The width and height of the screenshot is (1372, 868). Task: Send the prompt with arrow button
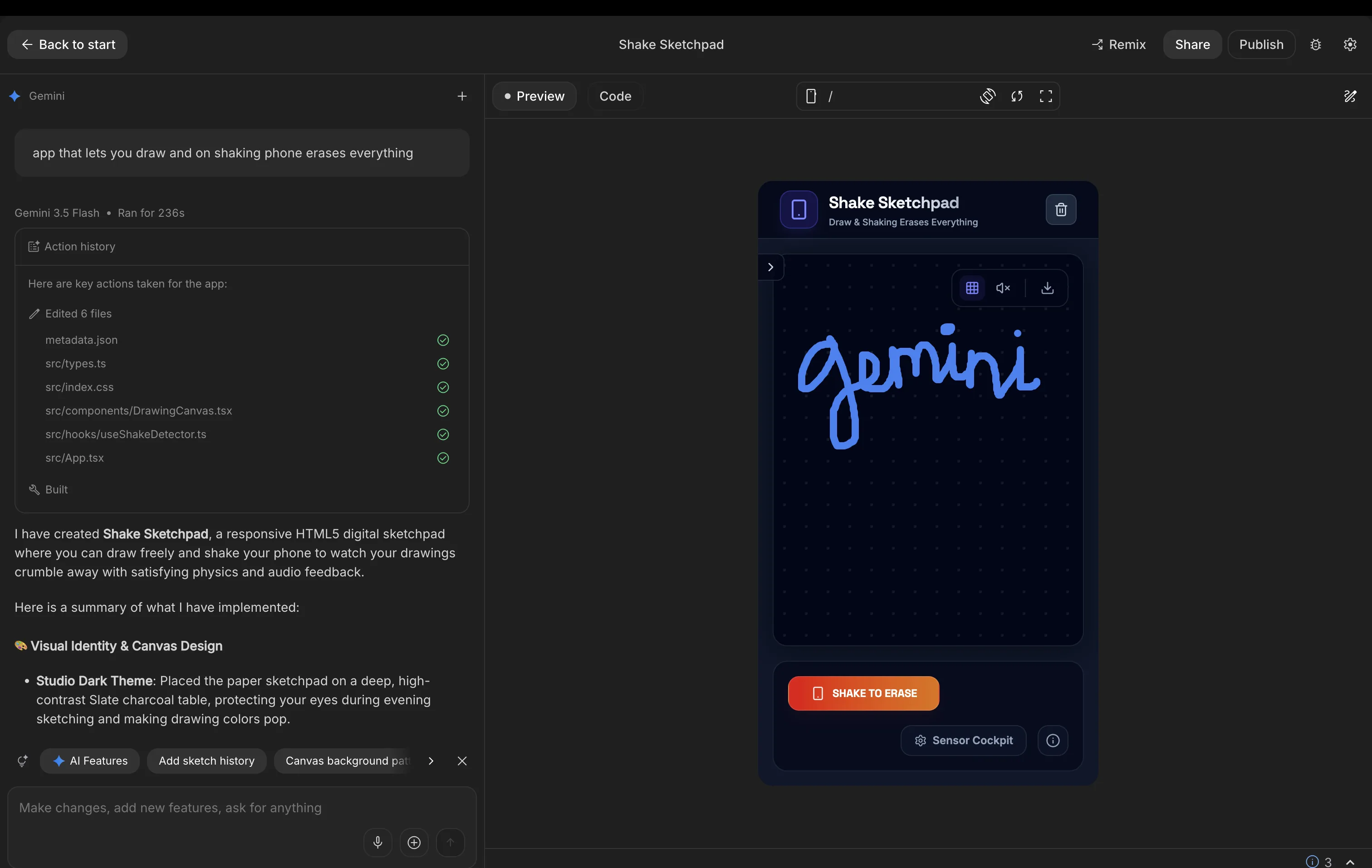[x=450, y=842]
